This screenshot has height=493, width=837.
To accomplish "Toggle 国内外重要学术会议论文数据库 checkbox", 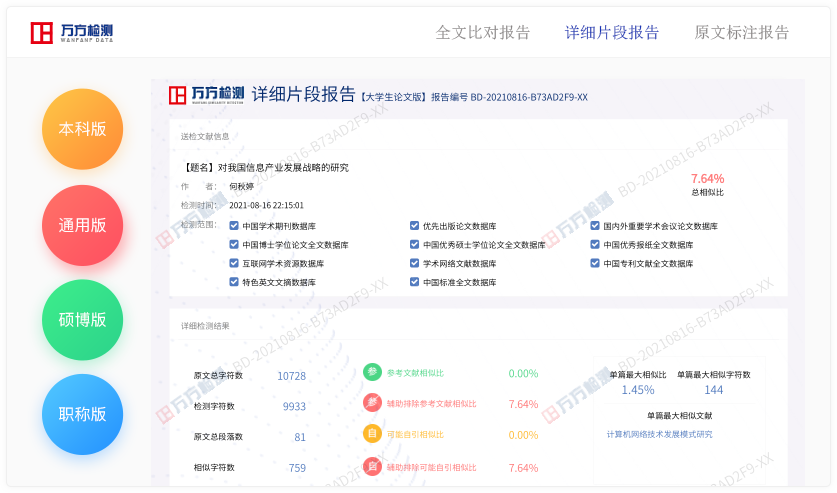I will point(594,226).
